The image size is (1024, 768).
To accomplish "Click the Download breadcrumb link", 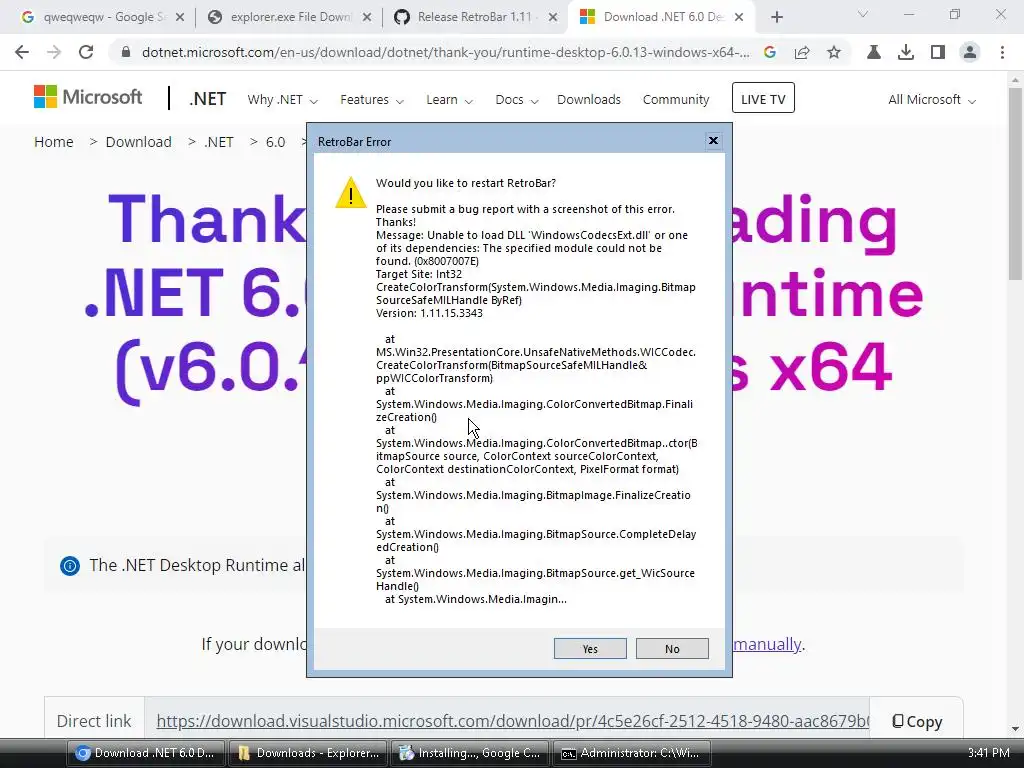I will (x=138, y=142).
